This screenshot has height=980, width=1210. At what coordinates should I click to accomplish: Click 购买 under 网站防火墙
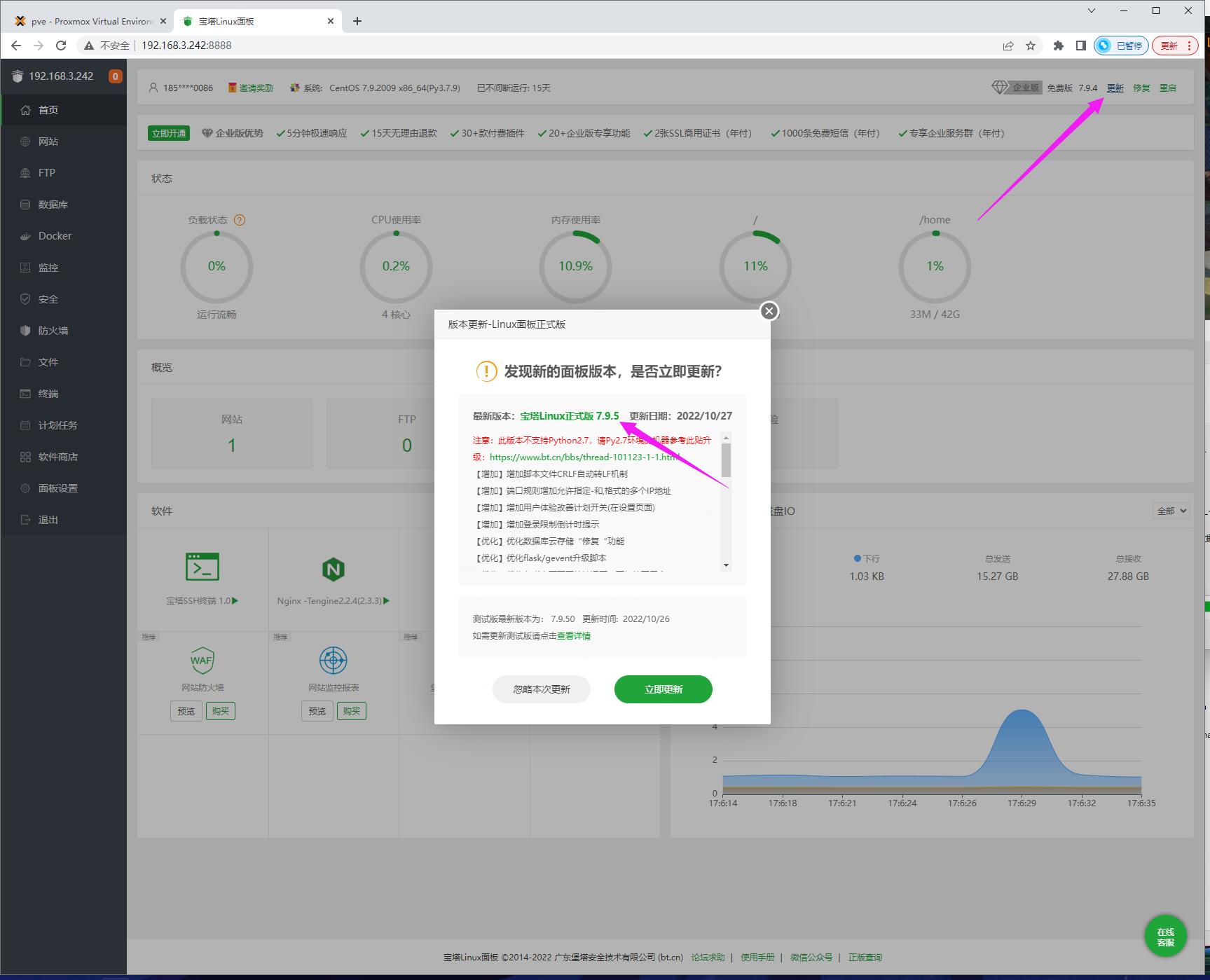[x=221, y=711]
